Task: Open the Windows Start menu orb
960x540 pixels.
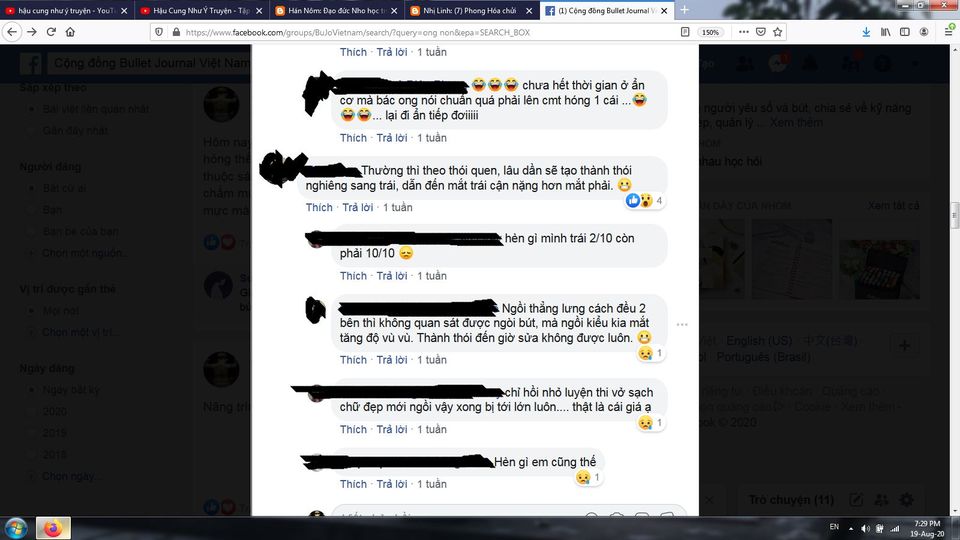Action: pyautogui.click(x=17, y=528)
